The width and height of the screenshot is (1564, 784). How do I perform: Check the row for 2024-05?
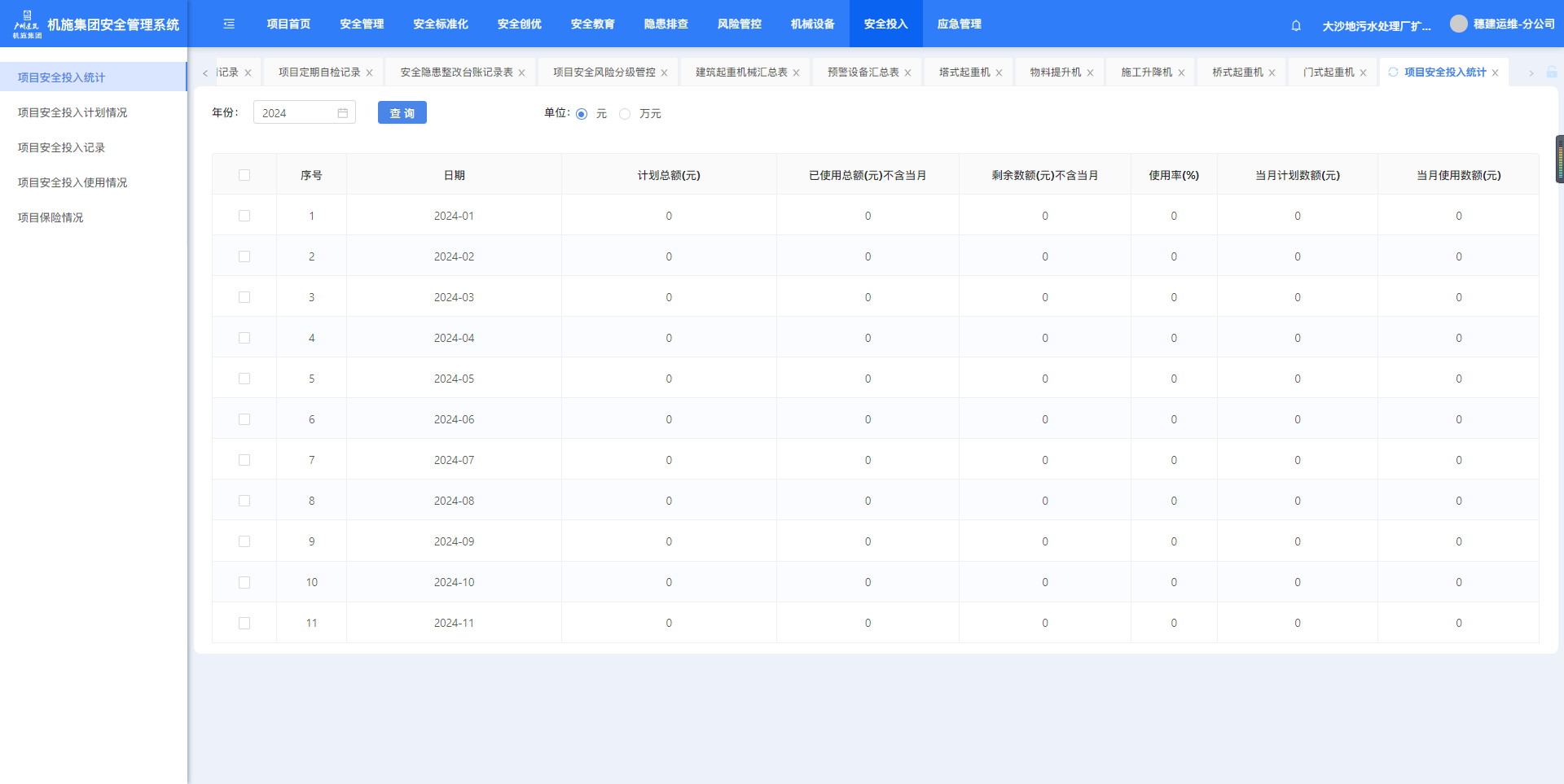244,379
